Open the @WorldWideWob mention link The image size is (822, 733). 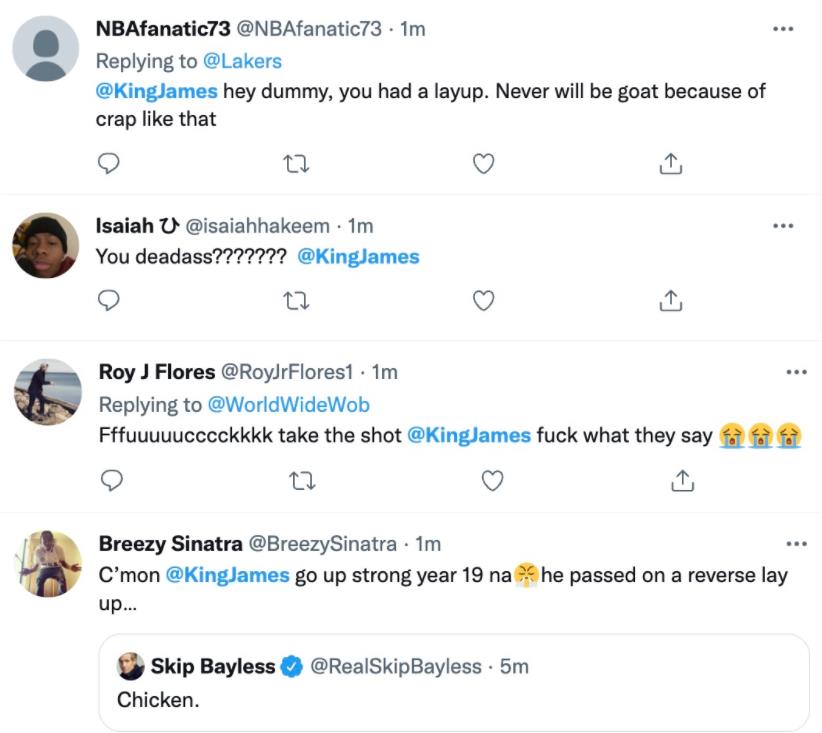click(x=288, y=404)
